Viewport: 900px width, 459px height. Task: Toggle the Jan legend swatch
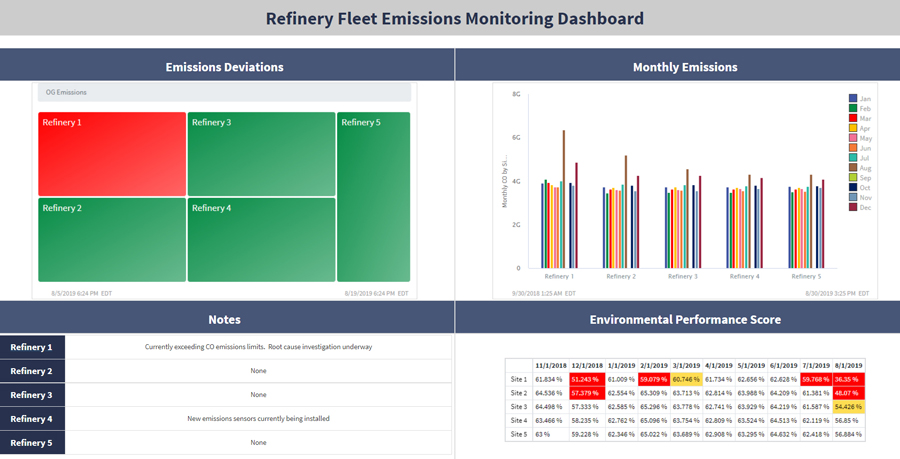[x=853, y=99]
